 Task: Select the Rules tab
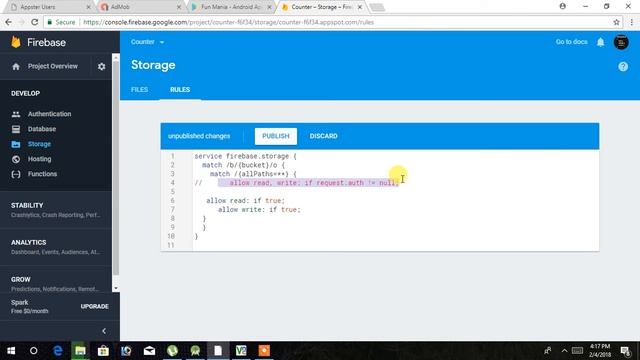[x=180, y=90]
